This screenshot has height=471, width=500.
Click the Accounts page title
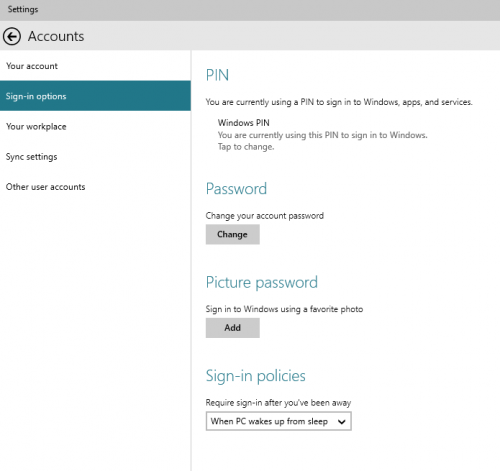(56, 36)
